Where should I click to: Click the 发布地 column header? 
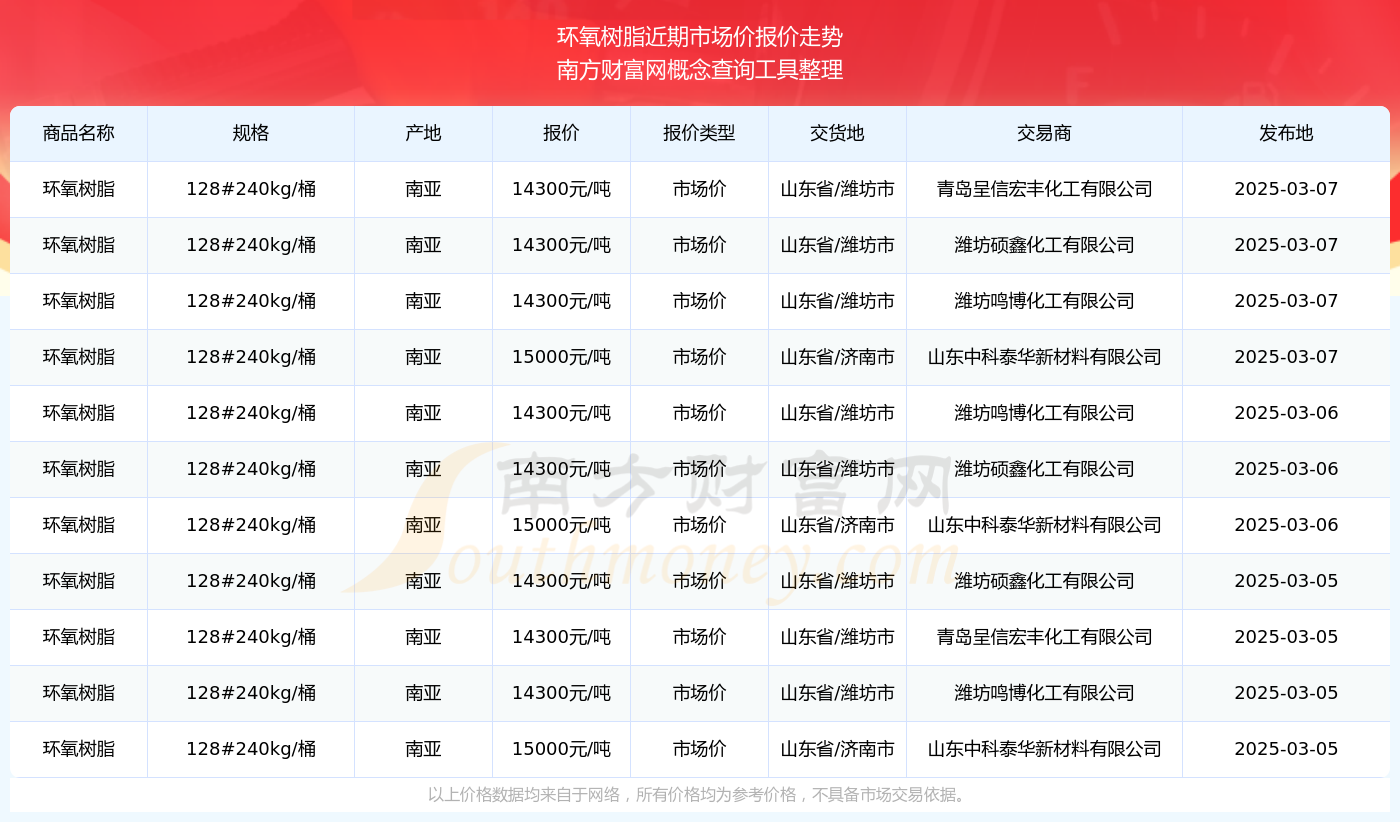click(1286, 133)
